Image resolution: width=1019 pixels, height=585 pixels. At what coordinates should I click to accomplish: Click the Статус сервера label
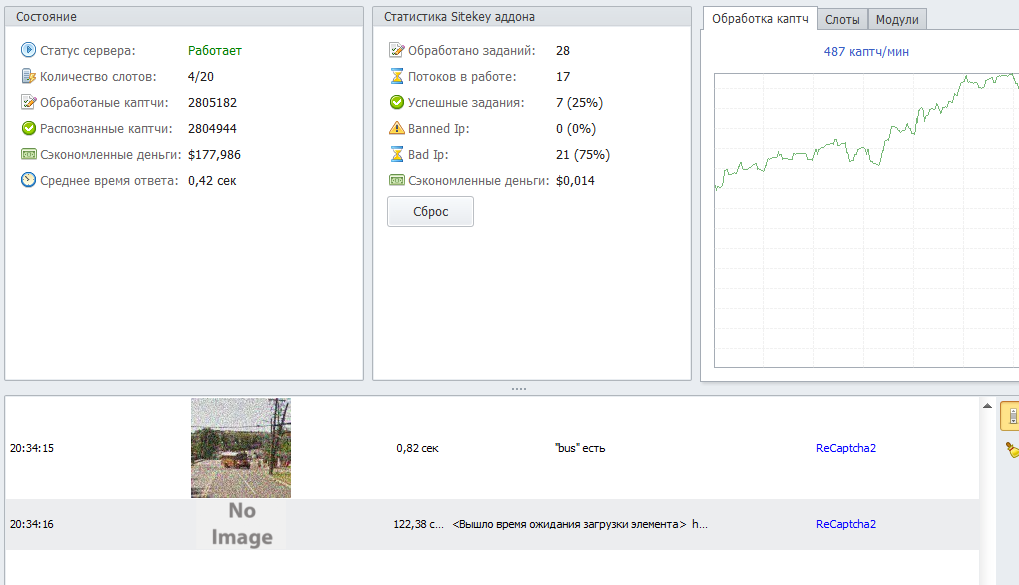(88, 50)
